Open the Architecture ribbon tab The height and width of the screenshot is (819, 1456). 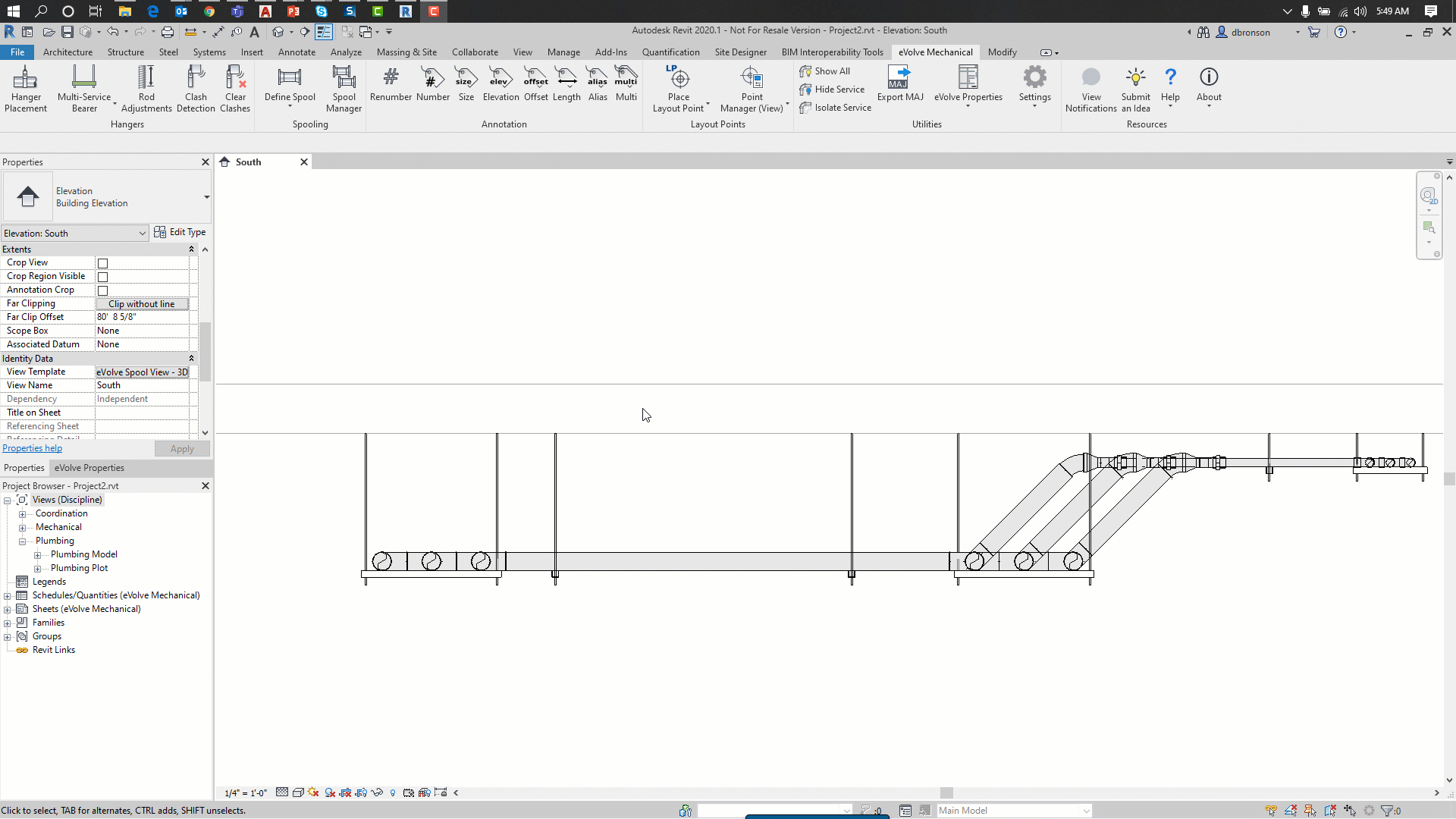(x=67, y=52)
